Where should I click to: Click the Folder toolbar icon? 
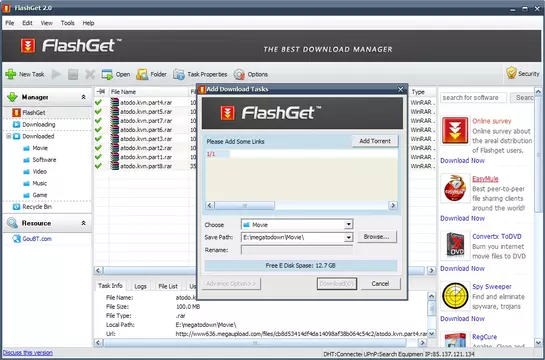pyautogui.click(x=142, y=74)
